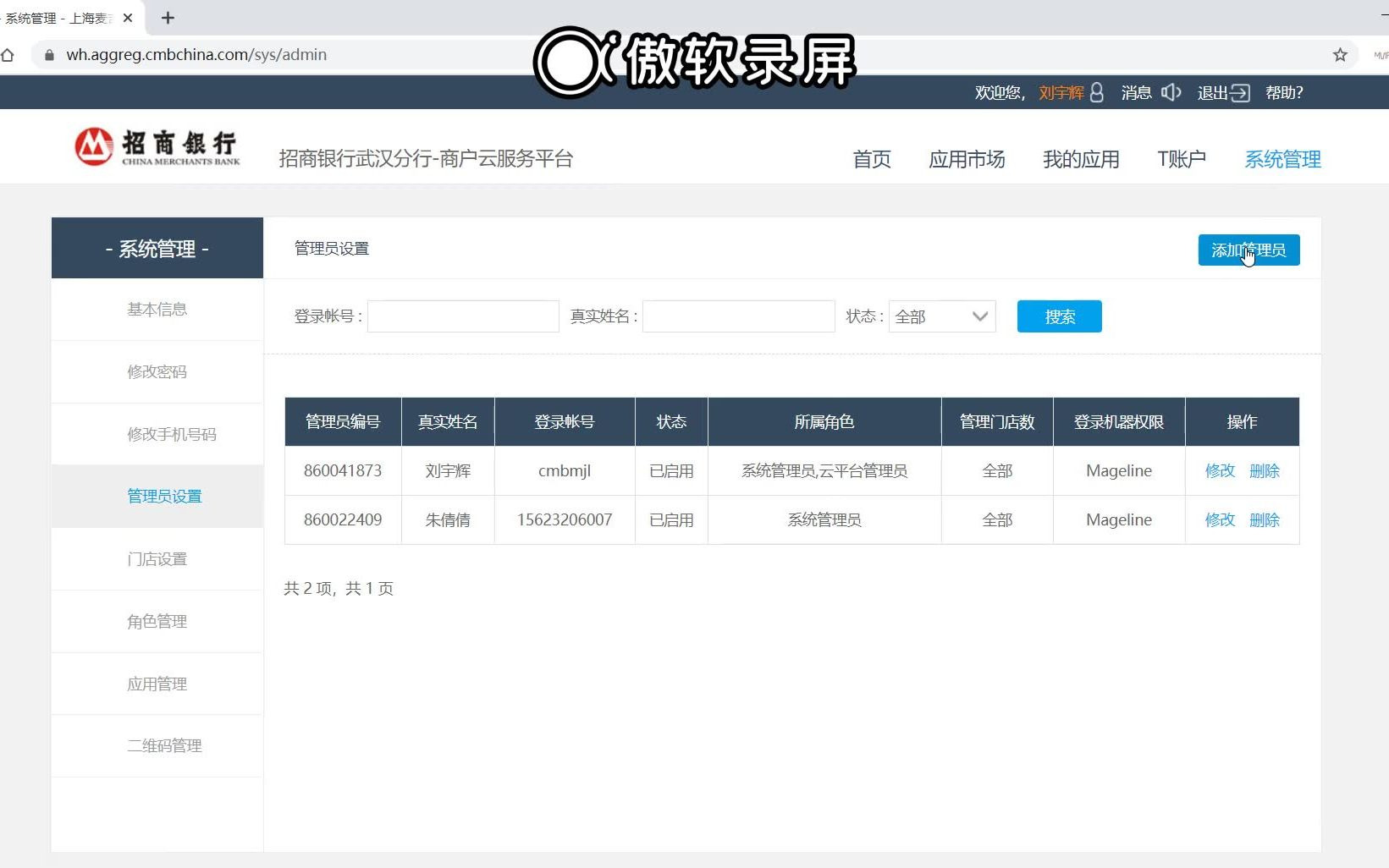The width and height of the screenshot is (1389, 868).
Task: Open 修改手机号码 in the sidebar
Action: pyautogui.click(x=157, y=435)
